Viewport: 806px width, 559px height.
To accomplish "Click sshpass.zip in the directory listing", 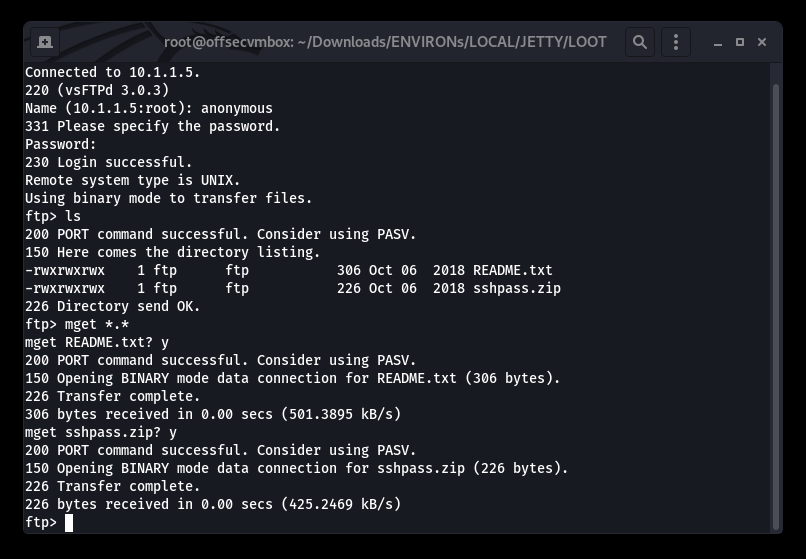I will pos(517,288).
